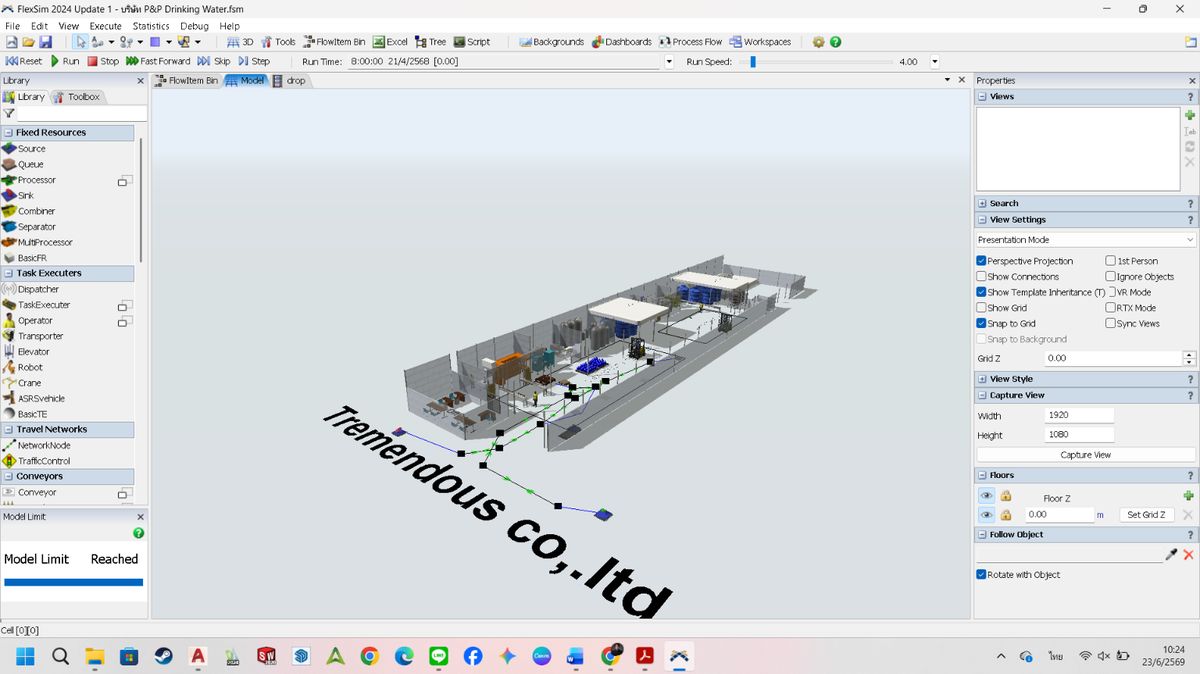Collapse the View Settings section
This screenshot has width=1200, height=674.
click(x=982, y=220)
